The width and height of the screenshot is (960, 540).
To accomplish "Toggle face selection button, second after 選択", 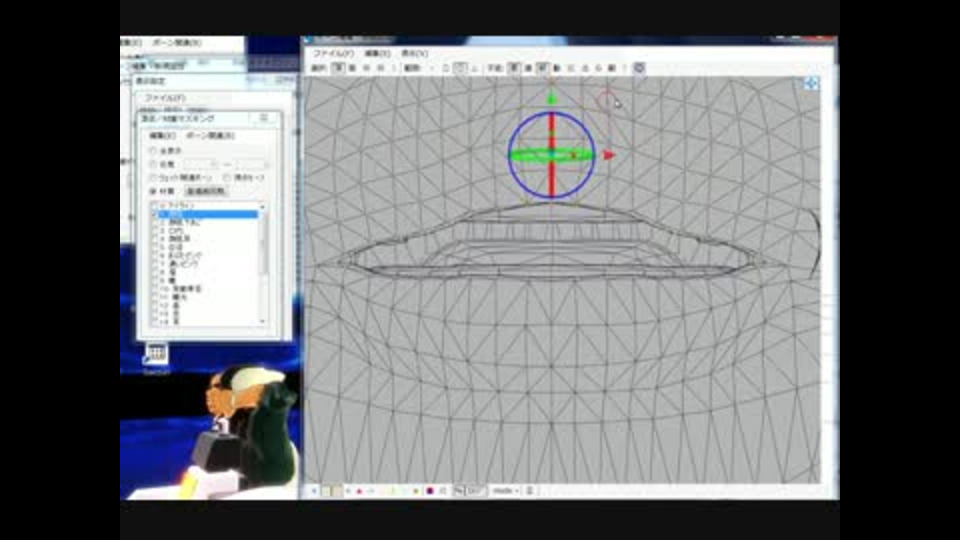I will [352, 69].
